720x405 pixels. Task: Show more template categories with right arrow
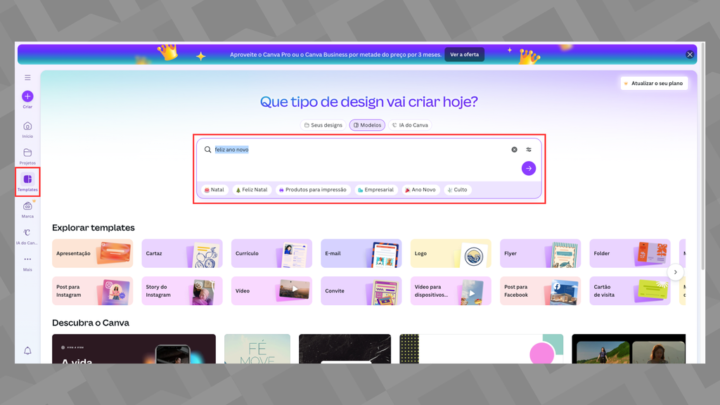pyautogui.click(x=675, y=272)
